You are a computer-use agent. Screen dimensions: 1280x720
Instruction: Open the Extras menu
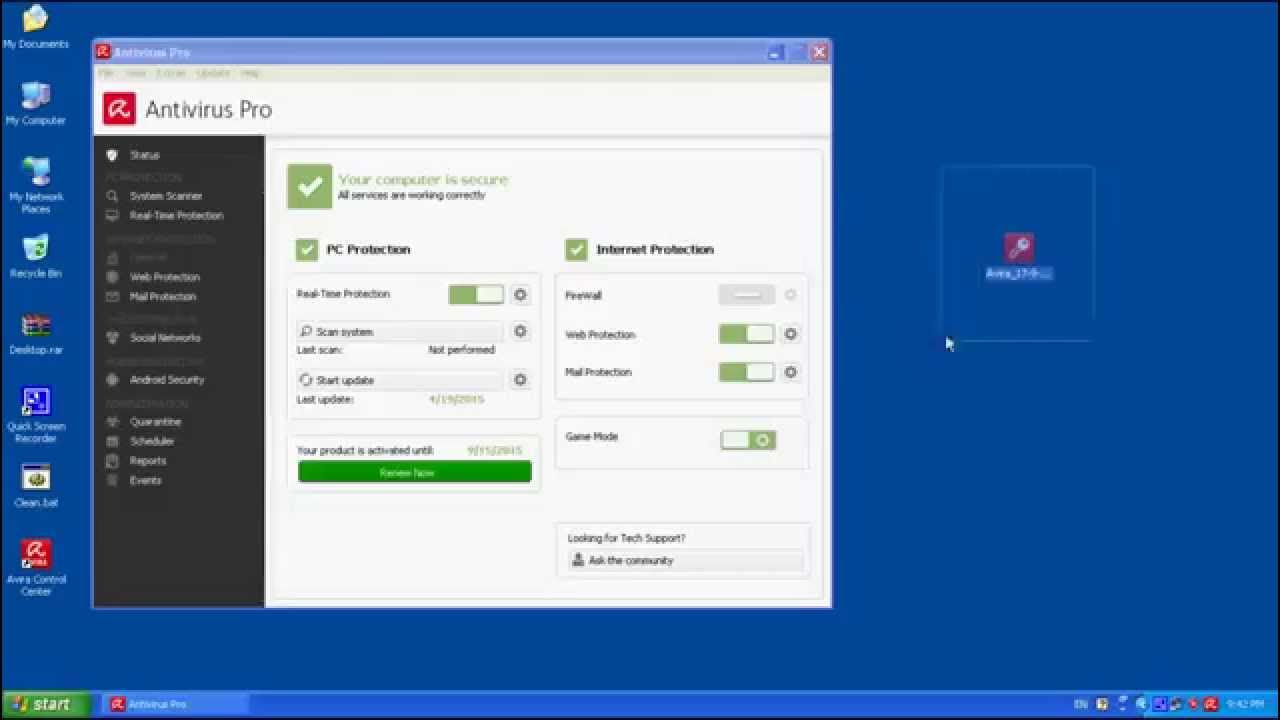(x=171, y=73)
